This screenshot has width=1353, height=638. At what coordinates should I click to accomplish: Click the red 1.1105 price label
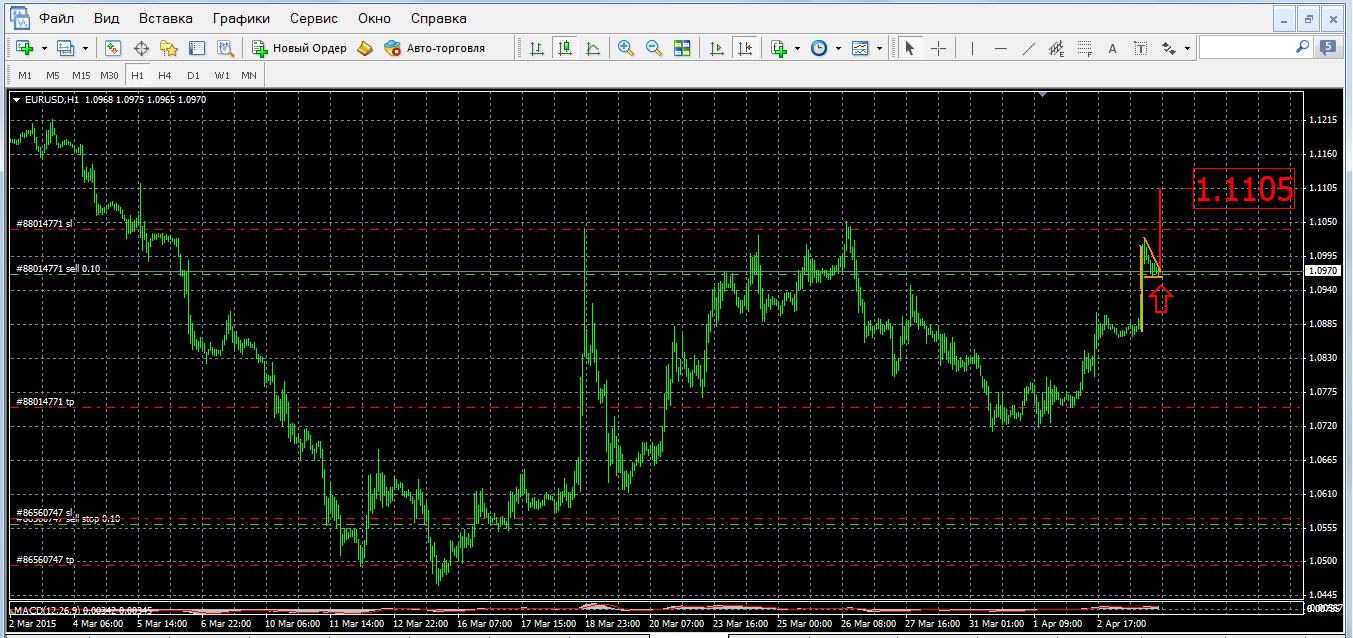tap(1245, 189)
